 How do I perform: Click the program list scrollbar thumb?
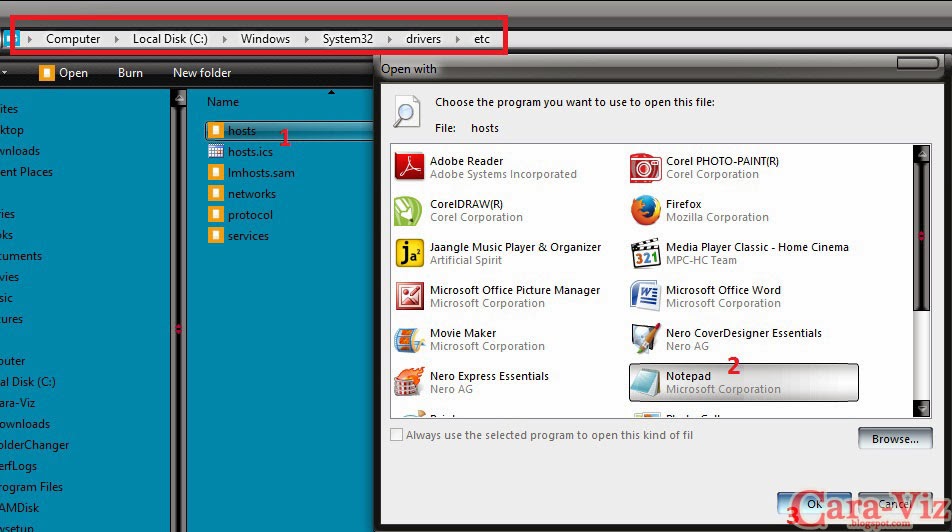[x=922, y=235]
